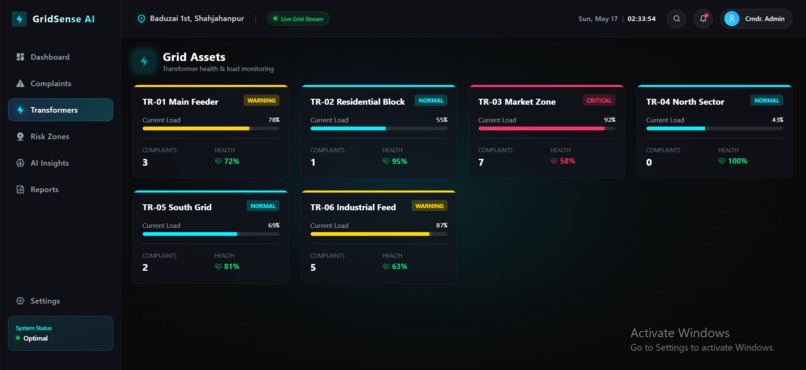Viewport: 806px width, 370px height.
Task: Open Settings from the sidebar
Action: [x=61, y=301]
